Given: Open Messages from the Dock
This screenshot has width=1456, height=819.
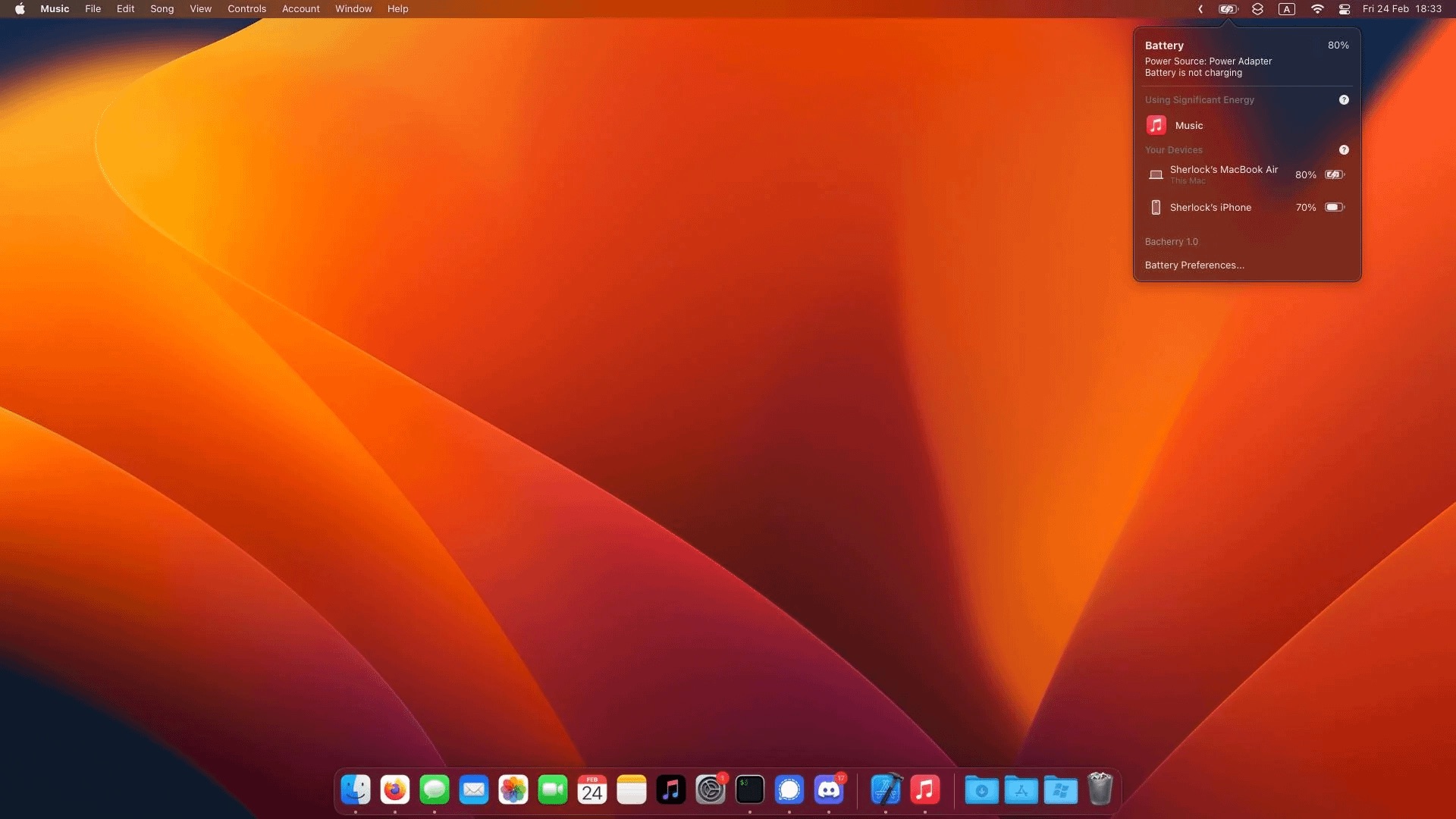Looking at the screenshot, I should coord(435,790).
